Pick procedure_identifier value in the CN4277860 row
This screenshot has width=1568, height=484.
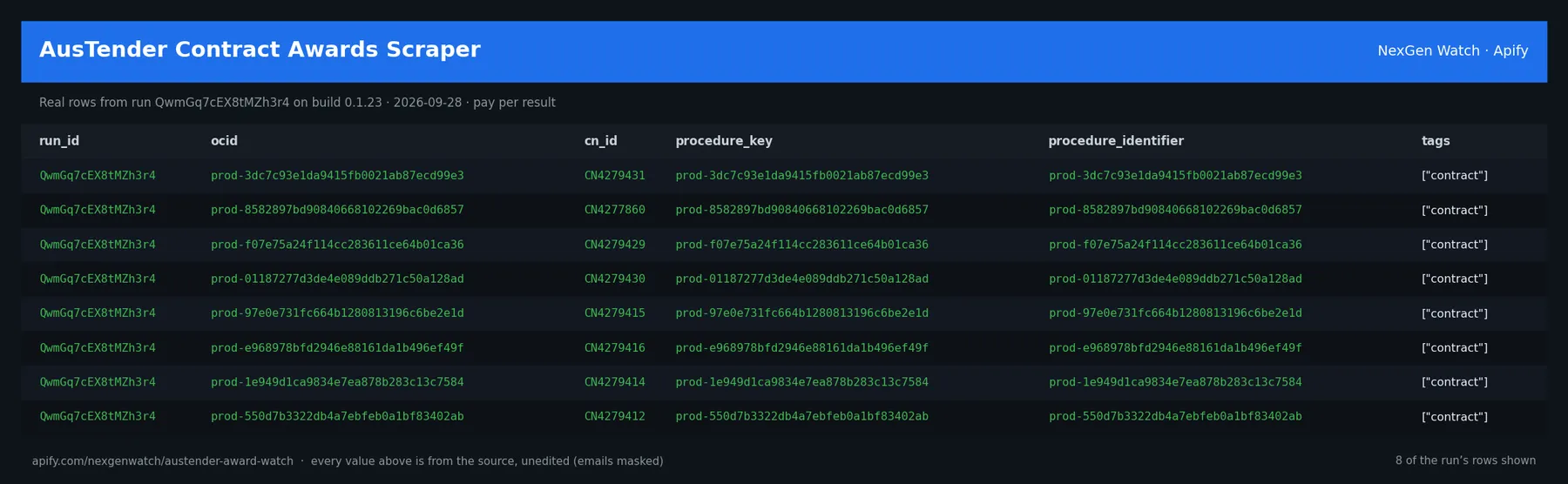coord(1175,210)
